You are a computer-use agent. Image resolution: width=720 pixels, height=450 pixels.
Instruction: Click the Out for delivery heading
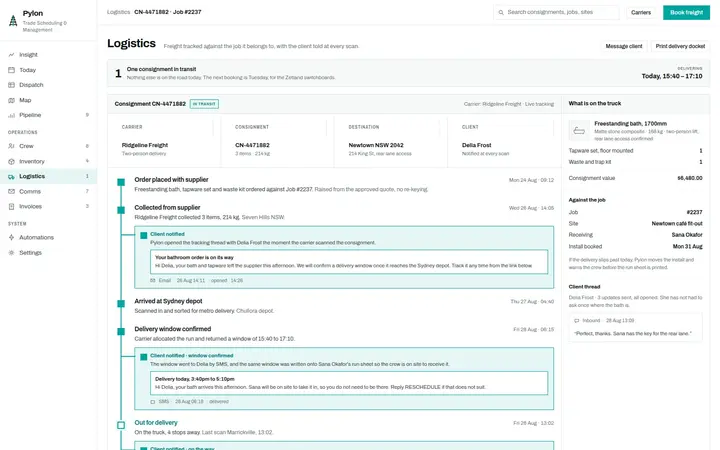pyautogui.click(x=156, y=422)
